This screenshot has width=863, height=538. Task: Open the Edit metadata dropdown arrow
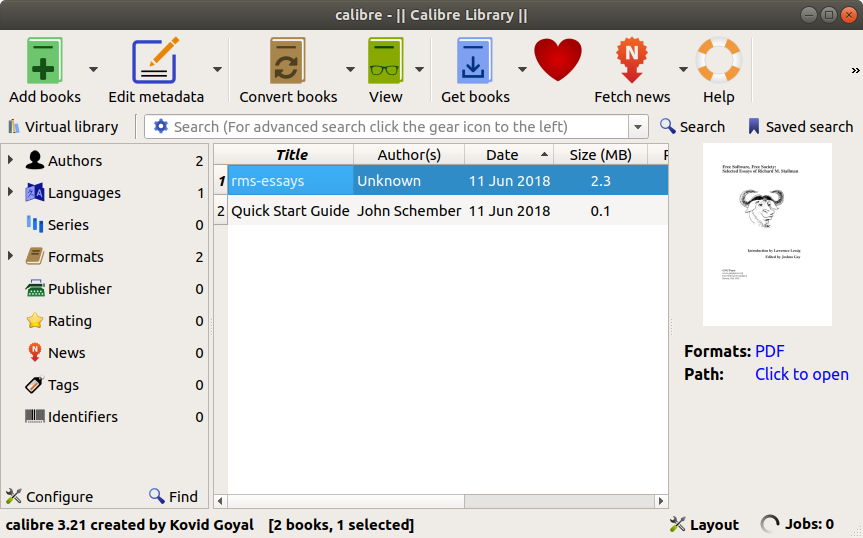click(217, 69)
